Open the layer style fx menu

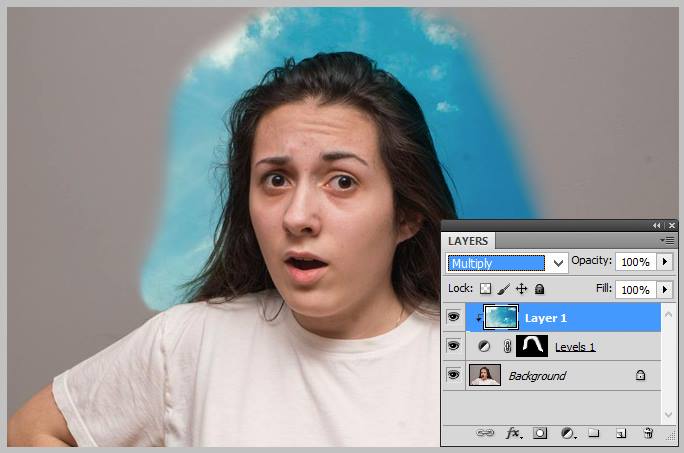pos(514,433)
